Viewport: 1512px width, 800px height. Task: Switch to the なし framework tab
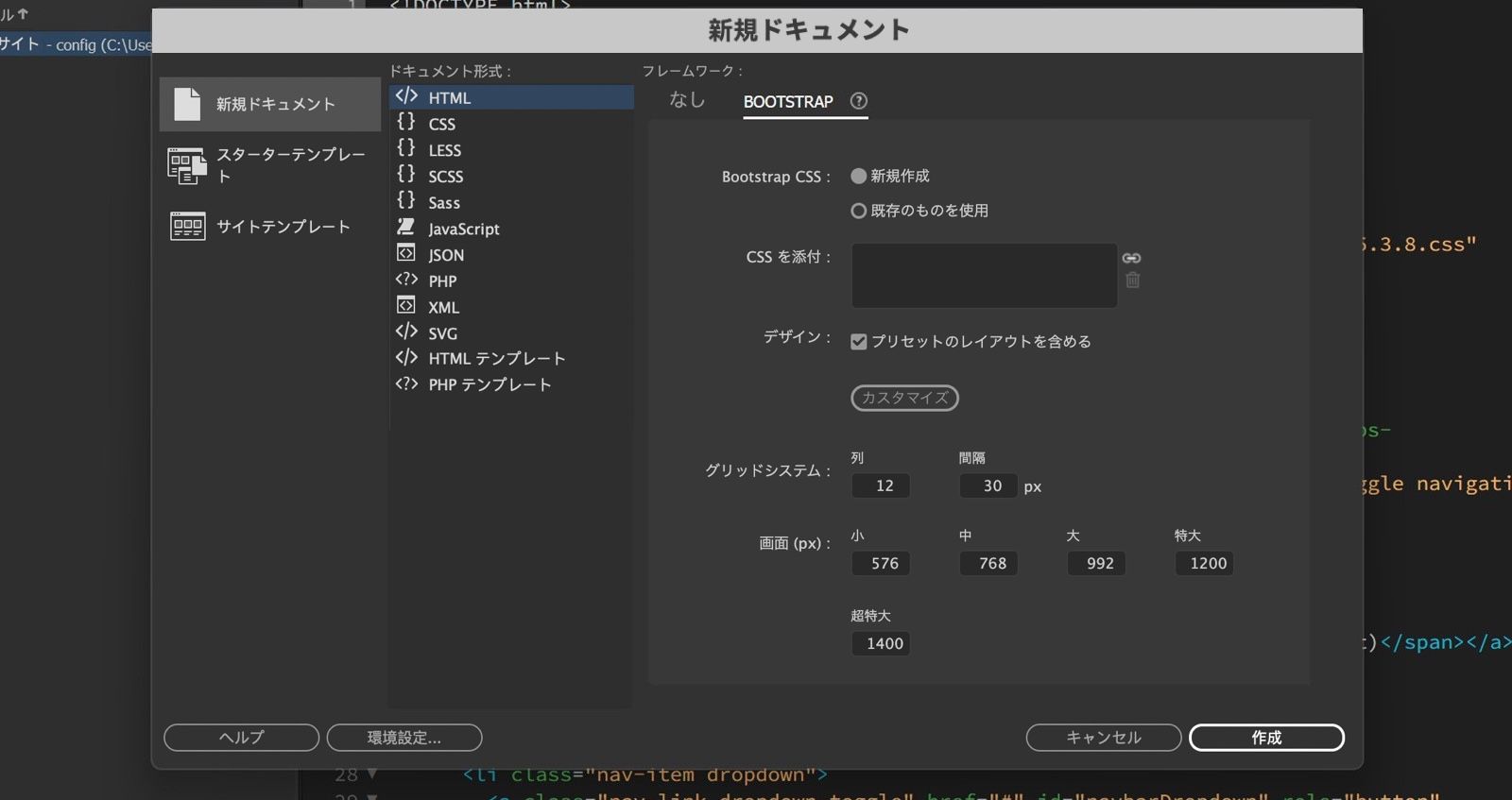pyautogui.click(x=687, y=100)
